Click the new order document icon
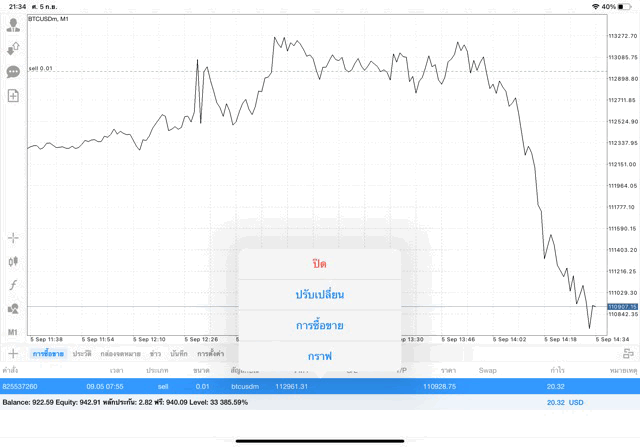Image resolution: width=640 pixels, height=447 pixels. tap(13, 96)
